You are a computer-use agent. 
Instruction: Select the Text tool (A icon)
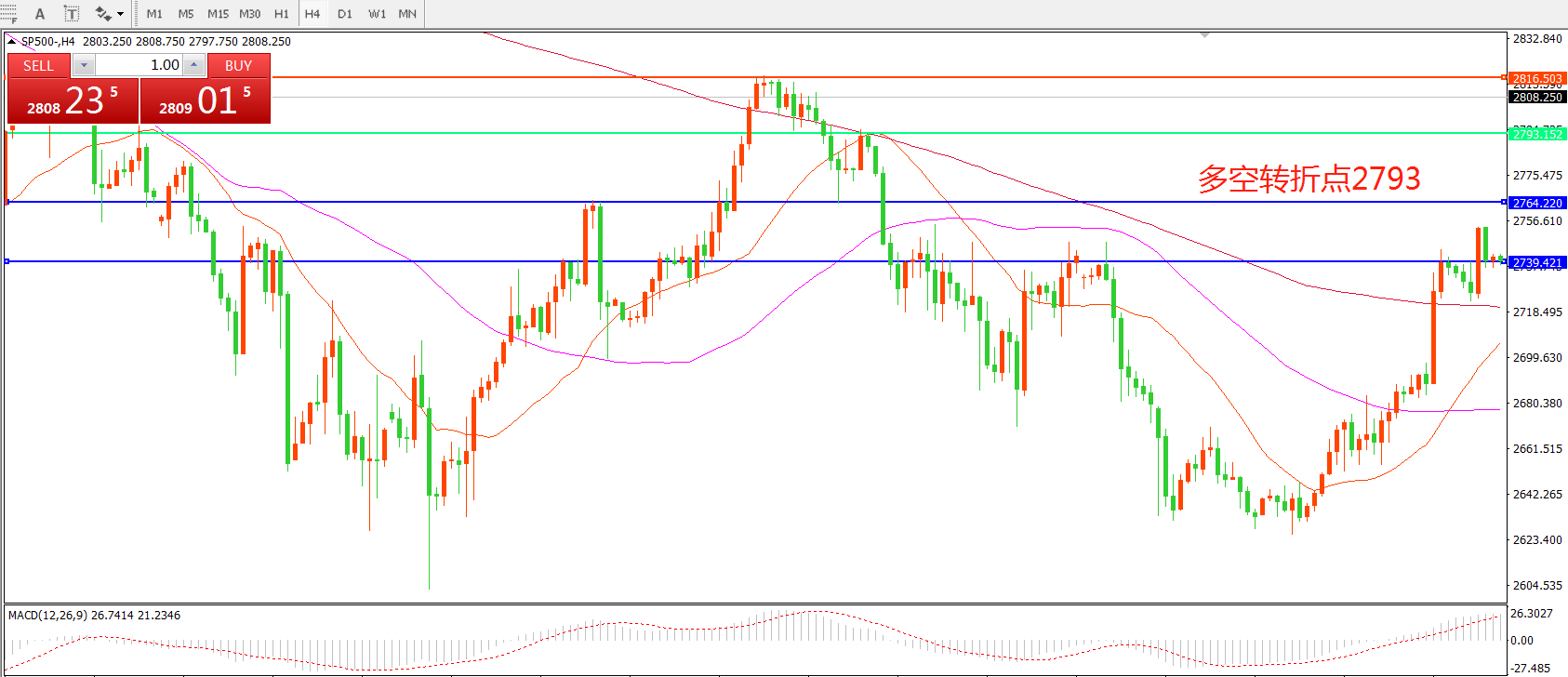(x=40, y=14)
